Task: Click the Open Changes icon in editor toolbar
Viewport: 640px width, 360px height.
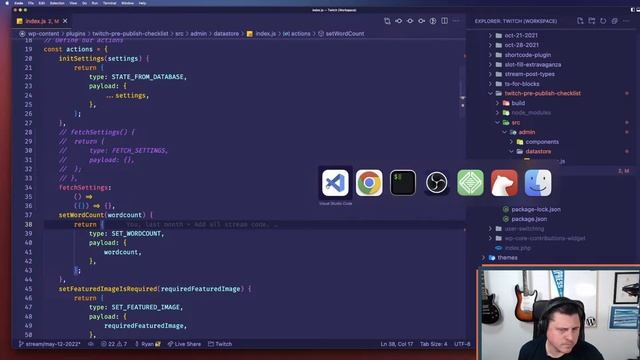Action: click(387, 21)
